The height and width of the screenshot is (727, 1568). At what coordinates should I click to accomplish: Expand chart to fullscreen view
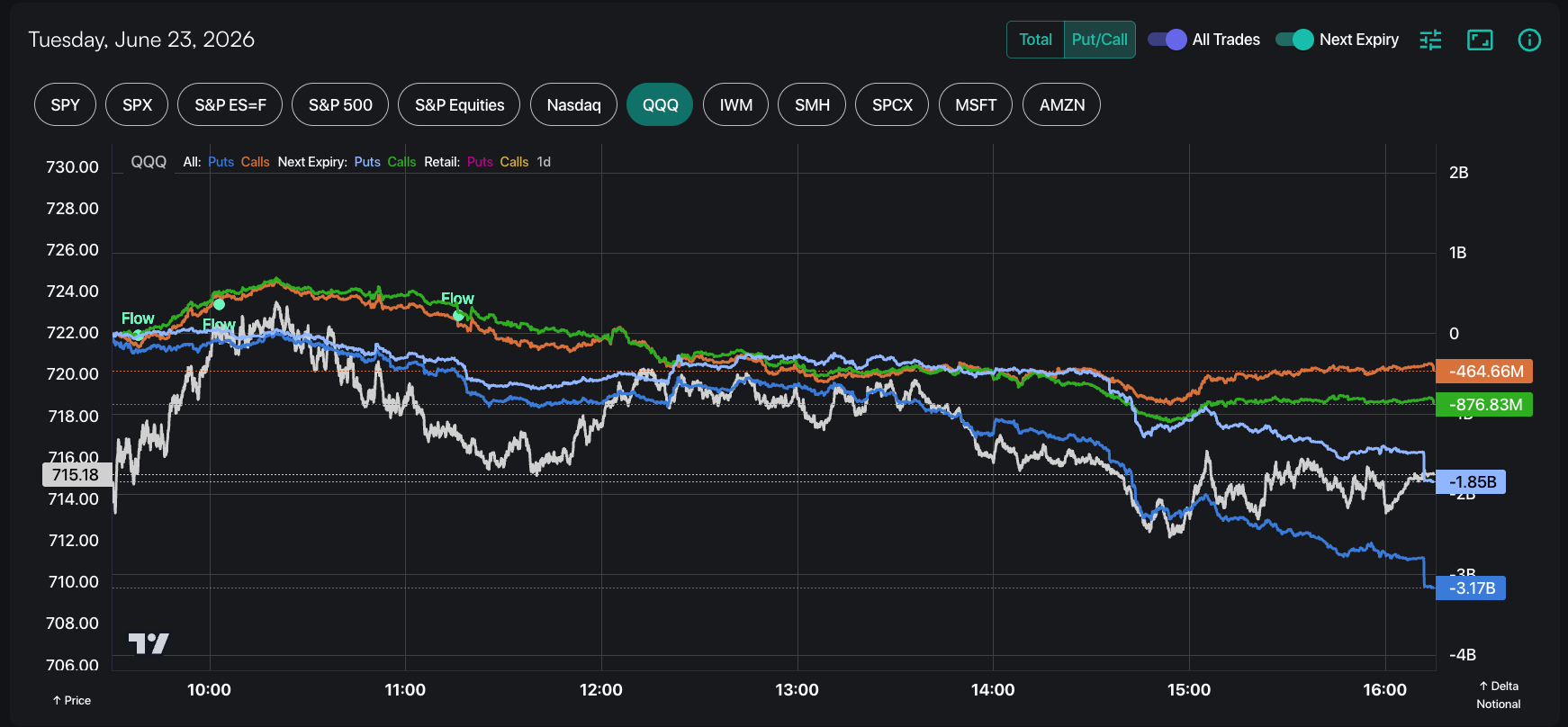click(x=1480, y=40)
